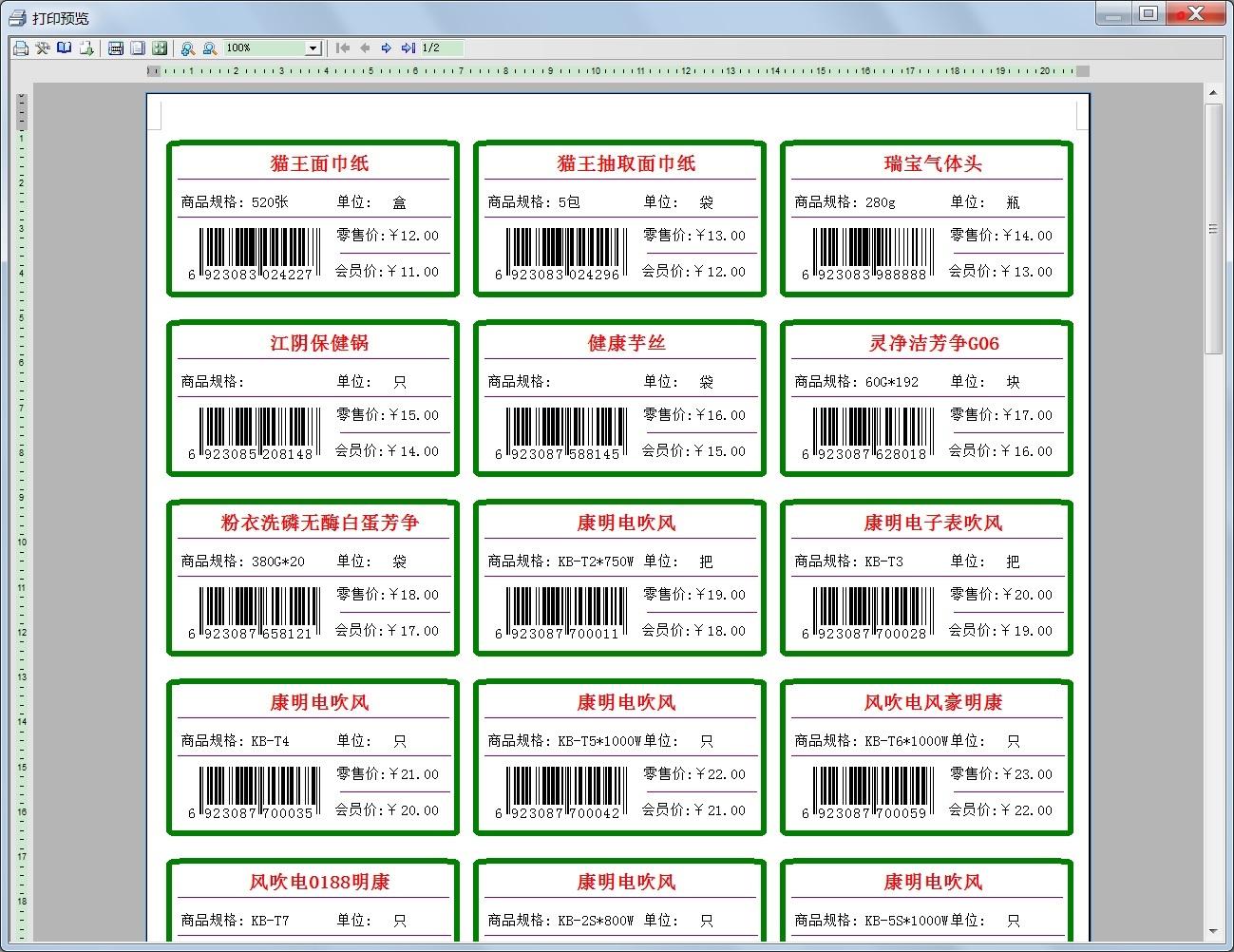Open the 100% zoom dropdown arrow
Viewport: 1234px width, 952px height.
[x=313, y=48]
